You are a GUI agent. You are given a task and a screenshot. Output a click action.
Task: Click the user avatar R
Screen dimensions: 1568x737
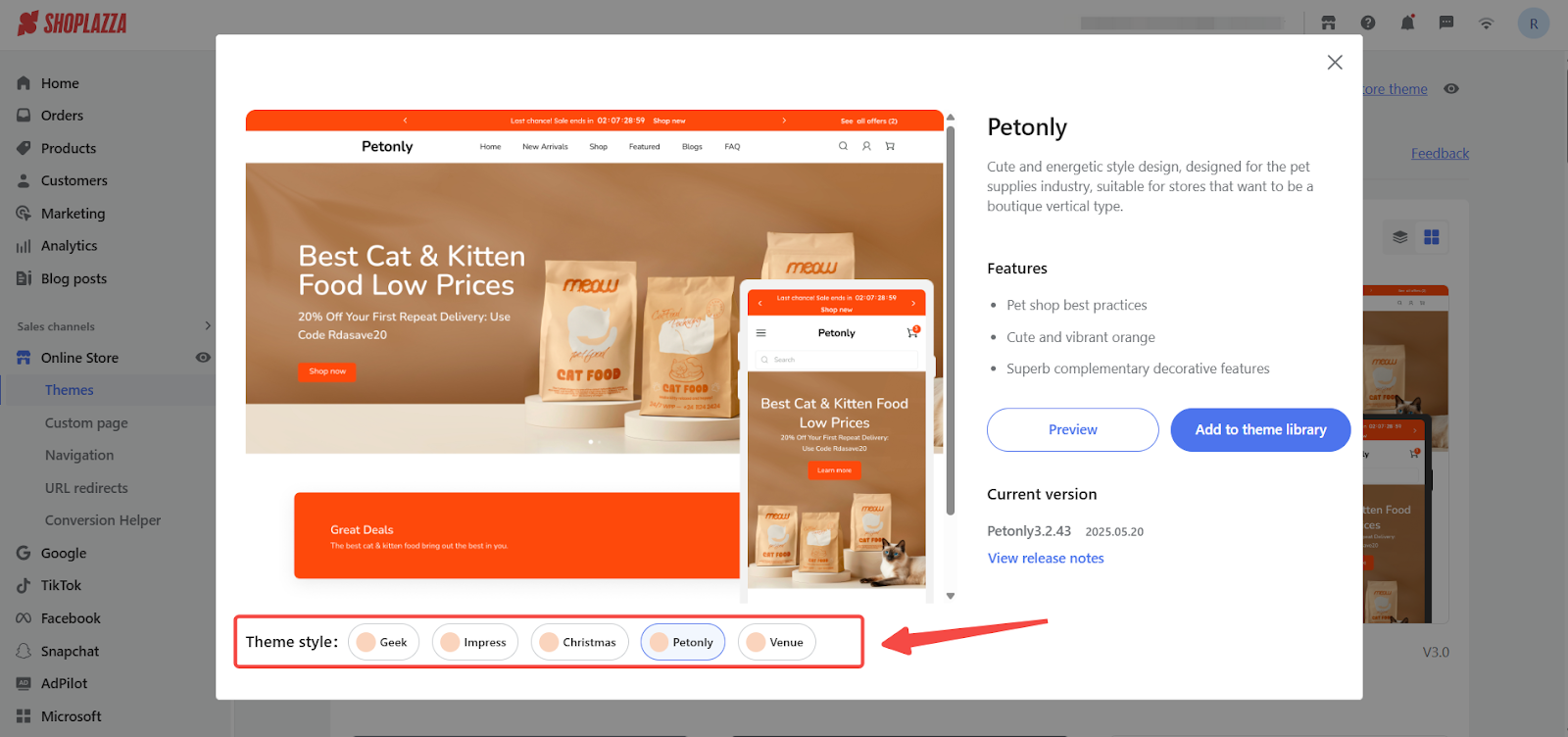coord(1534,24)
